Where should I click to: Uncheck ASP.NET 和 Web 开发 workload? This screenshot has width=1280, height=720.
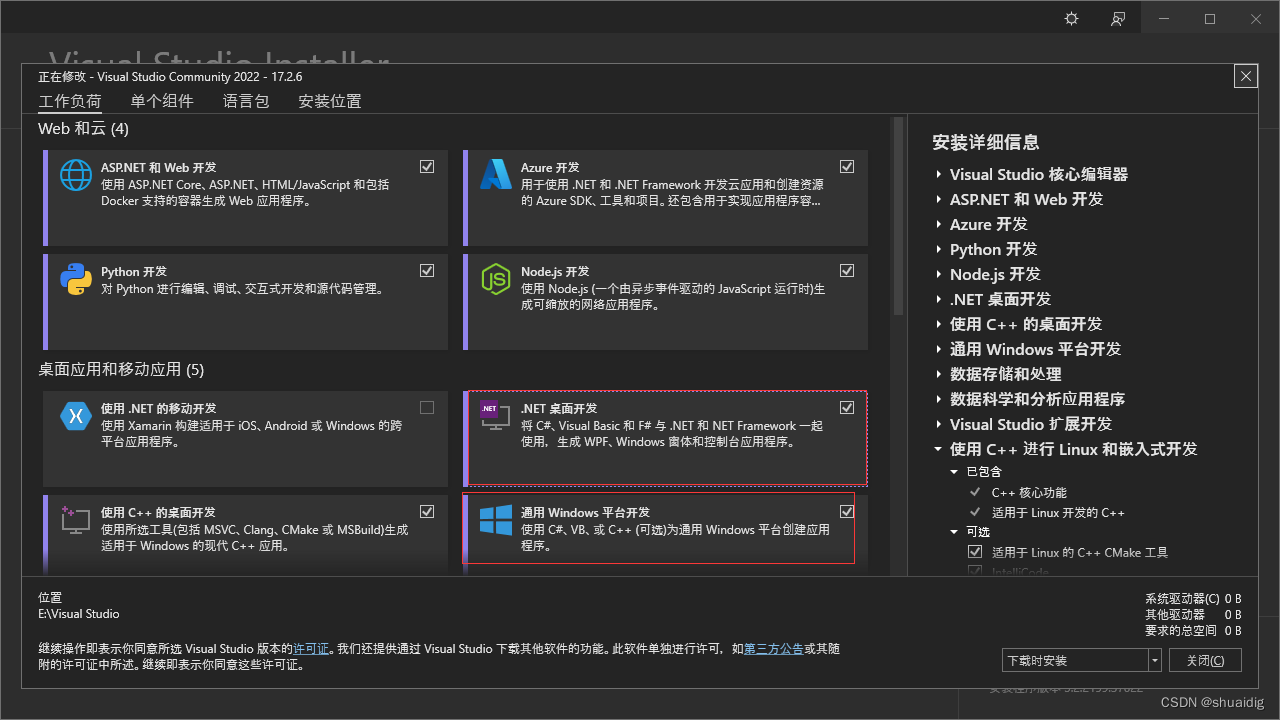[427, 166]
